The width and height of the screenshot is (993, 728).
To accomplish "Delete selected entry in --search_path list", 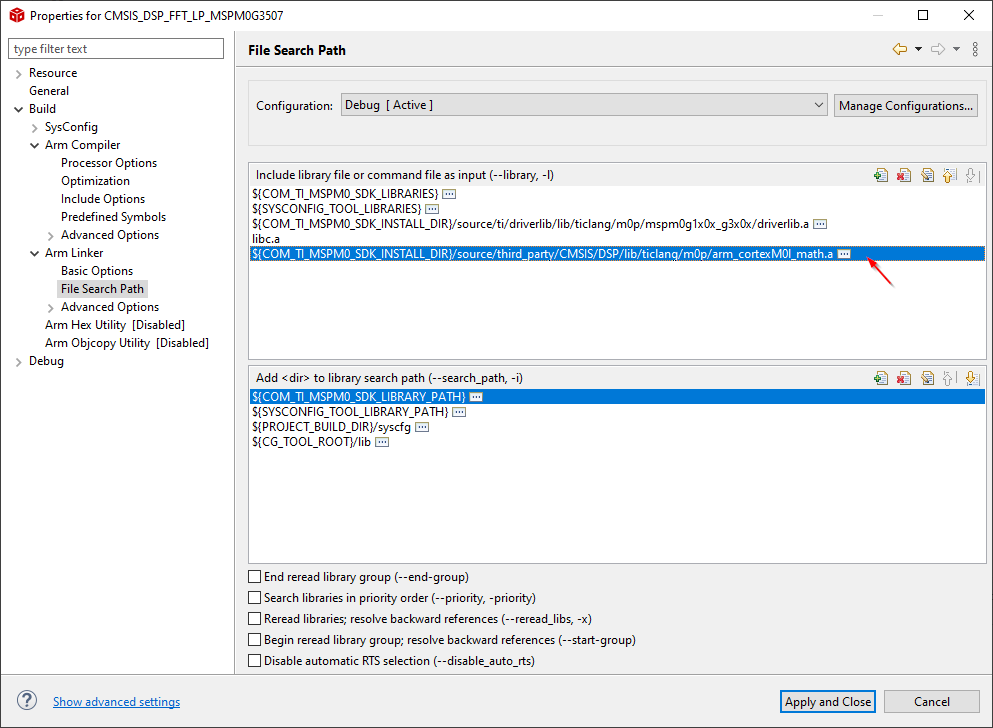I will [x=904, y=379].
